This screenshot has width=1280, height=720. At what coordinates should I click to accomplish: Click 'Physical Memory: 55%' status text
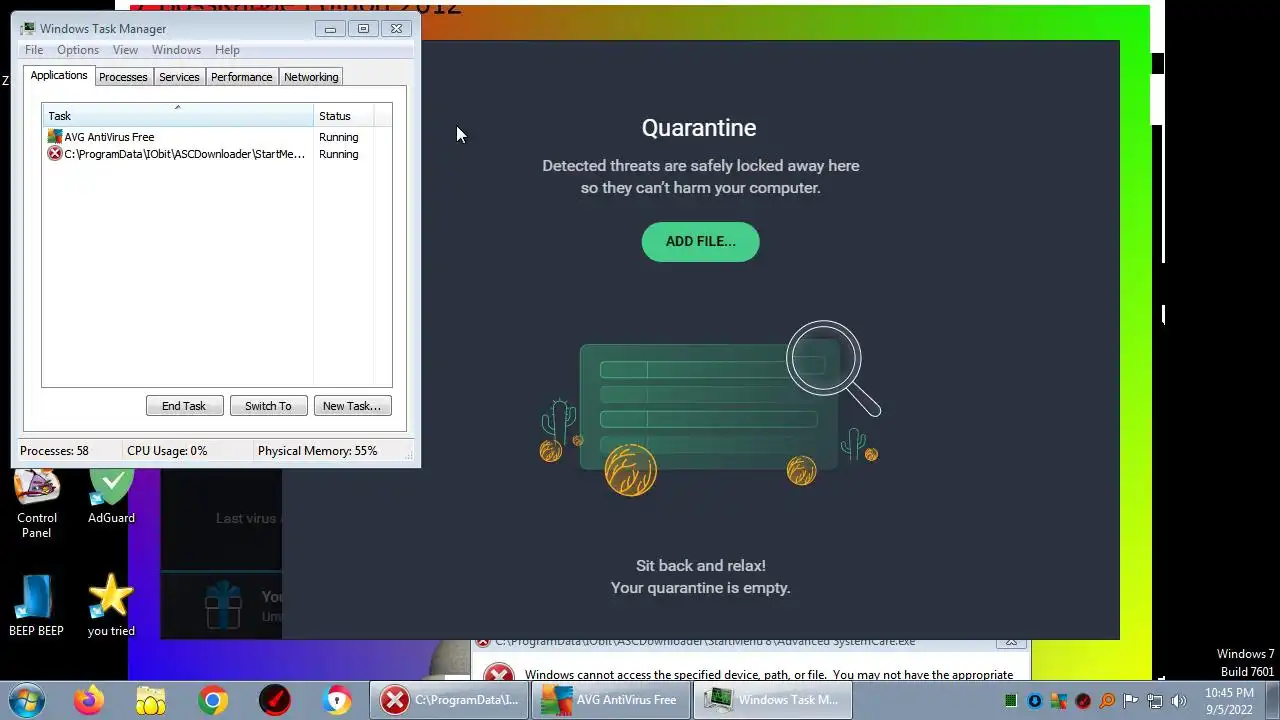(x=318, y=451)
